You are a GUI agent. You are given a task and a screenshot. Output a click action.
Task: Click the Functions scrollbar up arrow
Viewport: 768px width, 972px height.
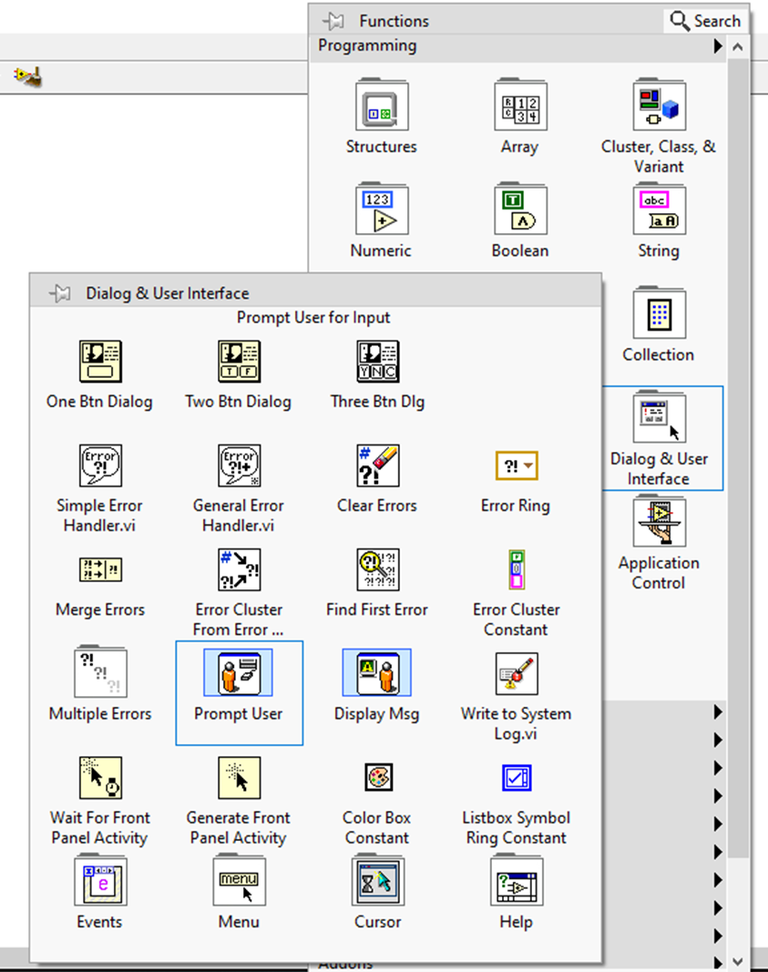tap(738, 46)
